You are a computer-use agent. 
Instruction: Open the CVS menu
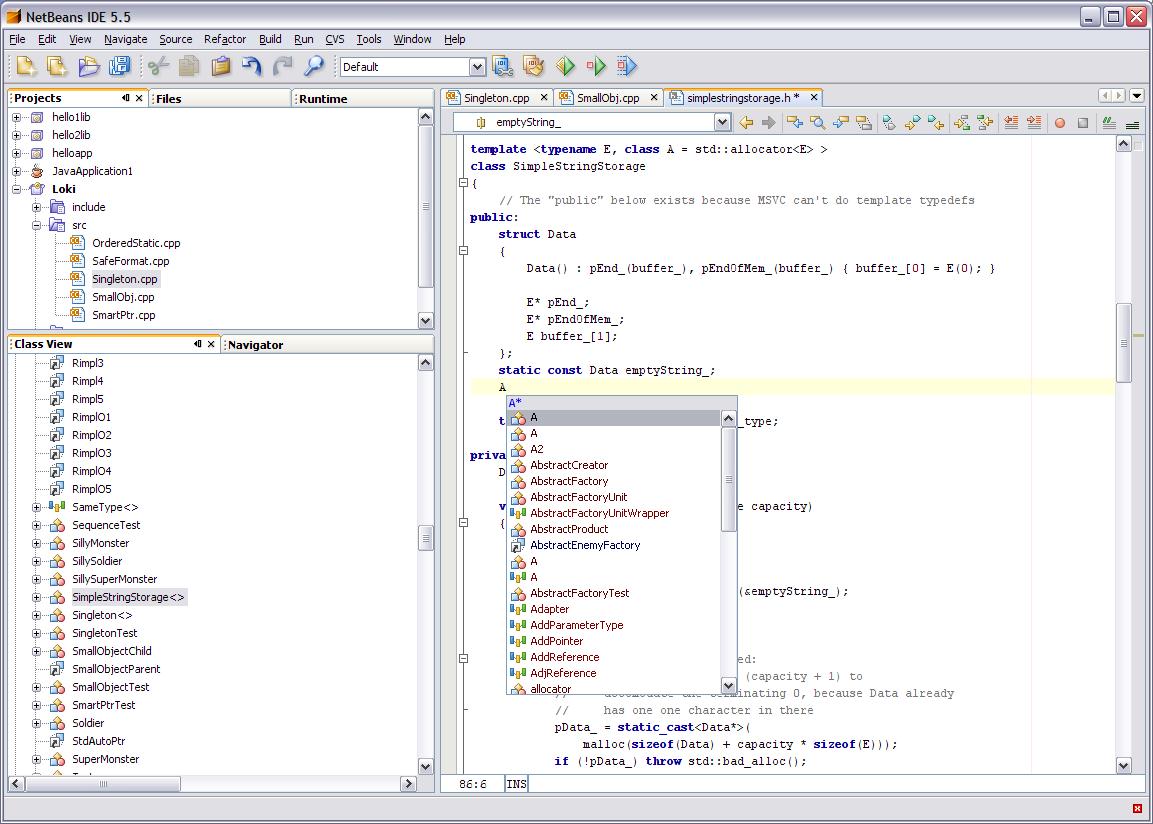335,39
